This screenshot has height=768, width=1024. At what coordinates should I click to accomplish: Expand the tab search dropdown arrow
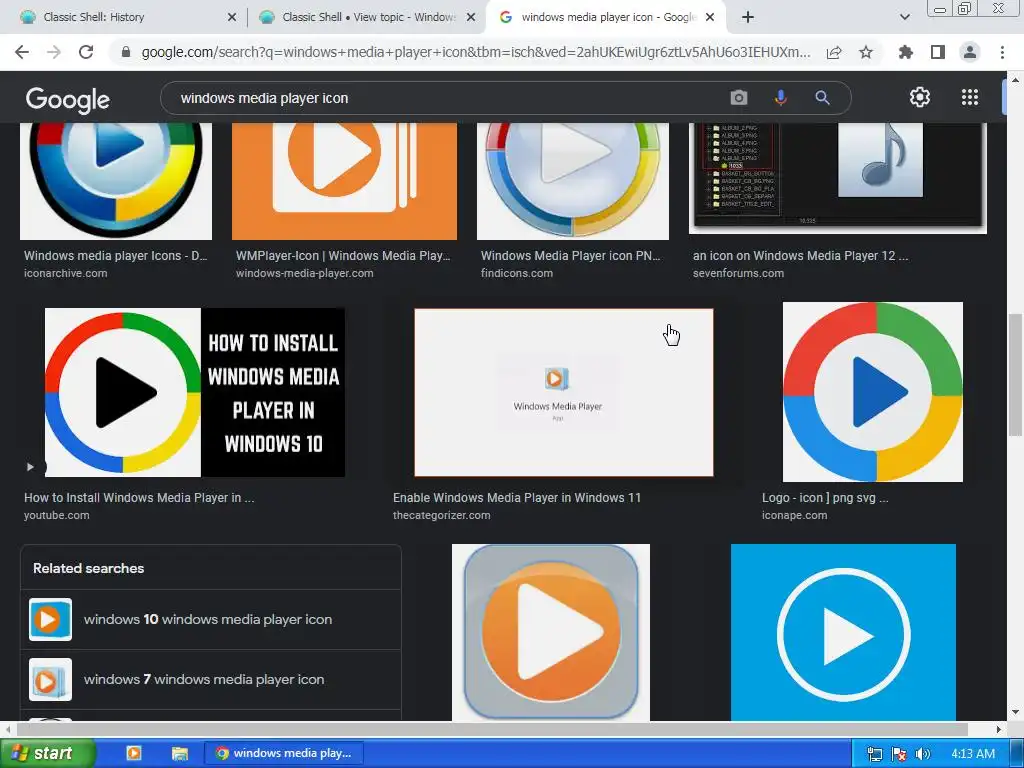(904, 17)
